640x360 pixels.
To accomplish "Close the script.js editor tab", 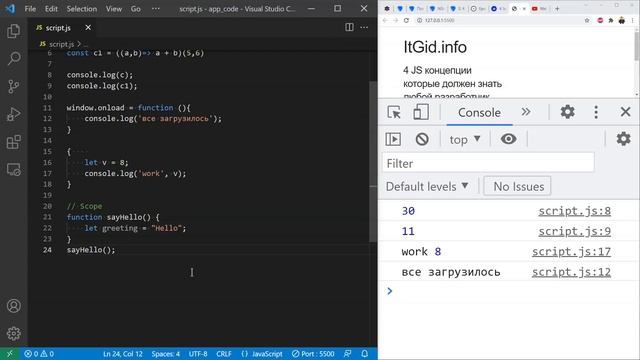I will [x=88, y=27].
